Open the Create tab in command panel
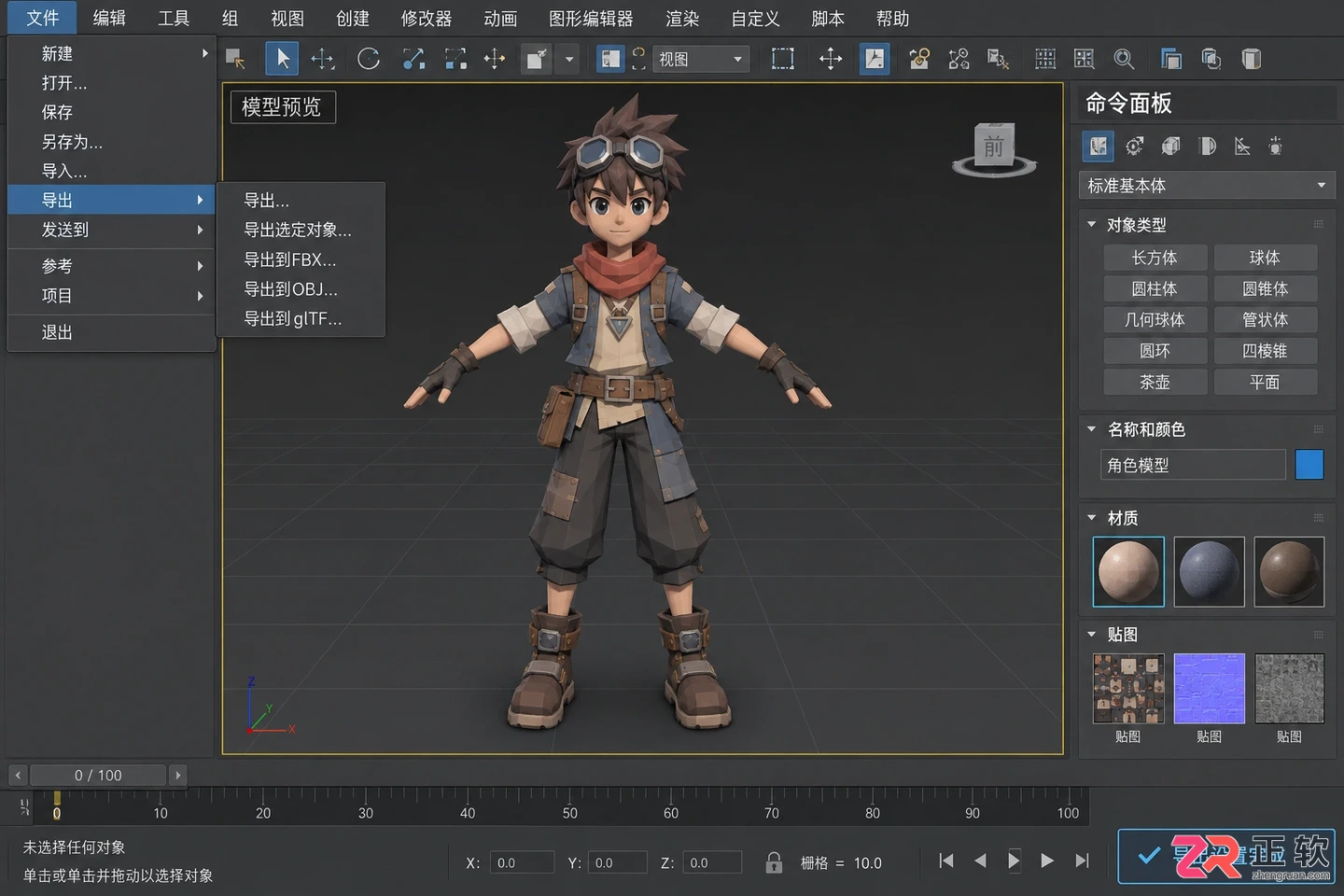The image size is (1344, 896). coord(1099,147)
